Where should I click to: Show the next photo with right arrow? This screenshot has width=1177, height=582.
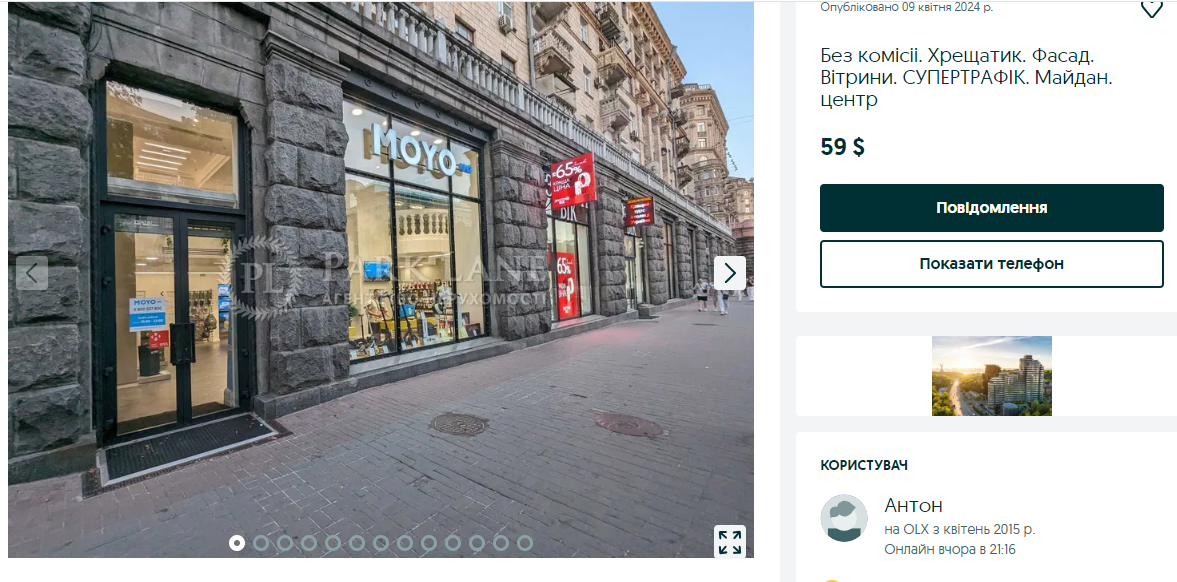coord(730,273)
